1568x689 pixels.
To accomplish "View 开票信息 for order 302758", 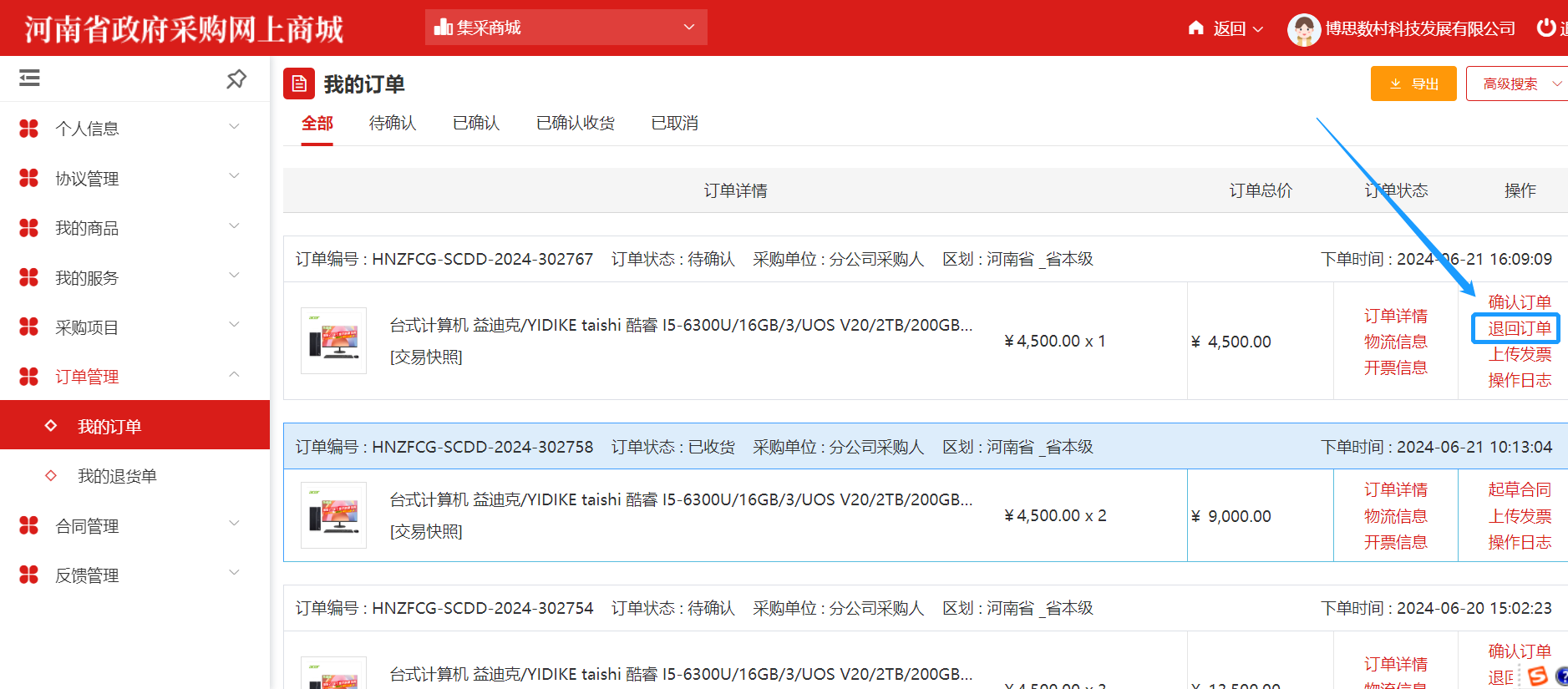I will pyautogui.click(x=1396, y=542).
